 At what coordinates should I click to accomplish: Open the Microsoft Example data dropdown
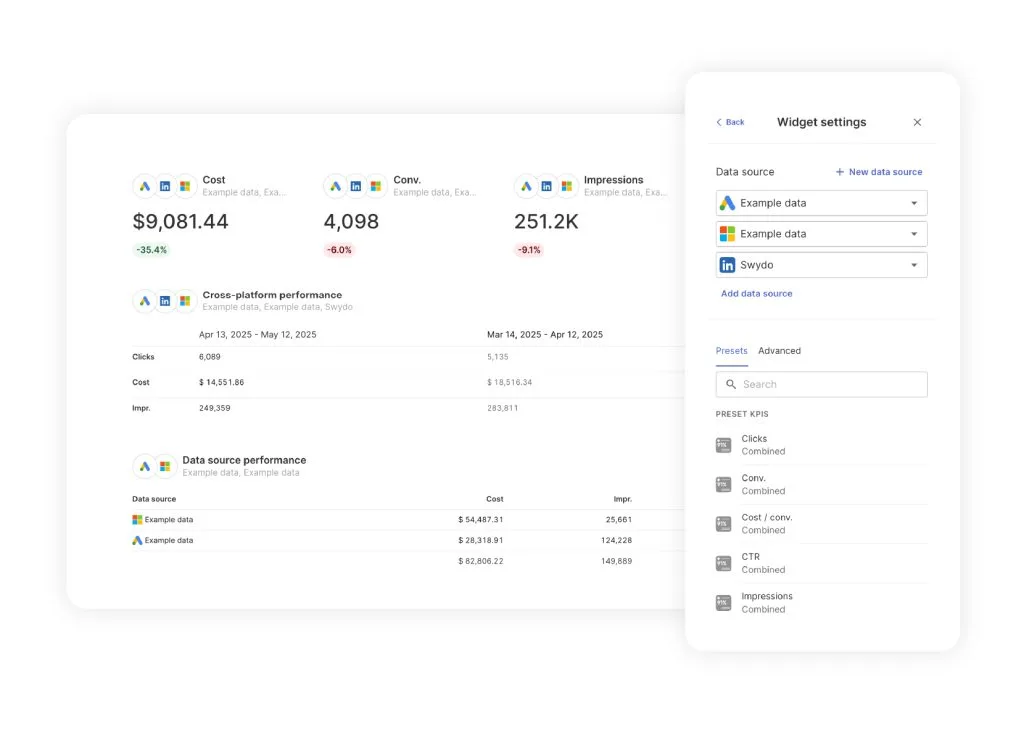[x=822, y=234]
